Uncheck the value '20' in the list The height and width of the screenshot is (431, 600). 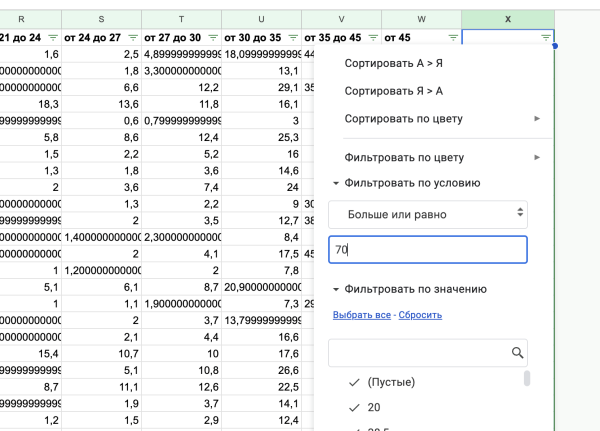pyautogui.click(x=353, y=408)
